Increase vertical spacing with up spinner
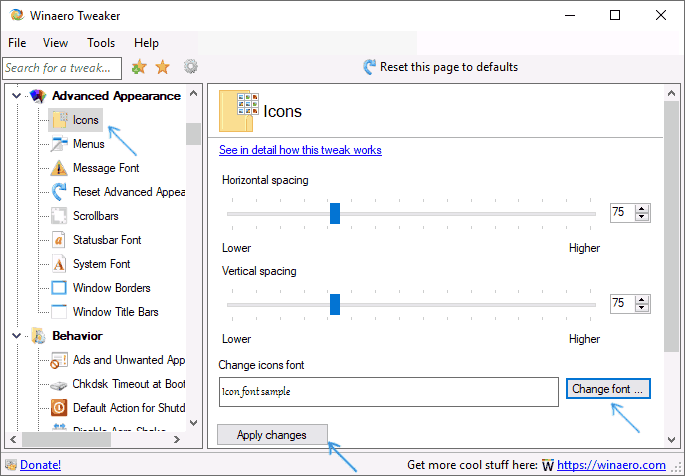 click(642, 300)
